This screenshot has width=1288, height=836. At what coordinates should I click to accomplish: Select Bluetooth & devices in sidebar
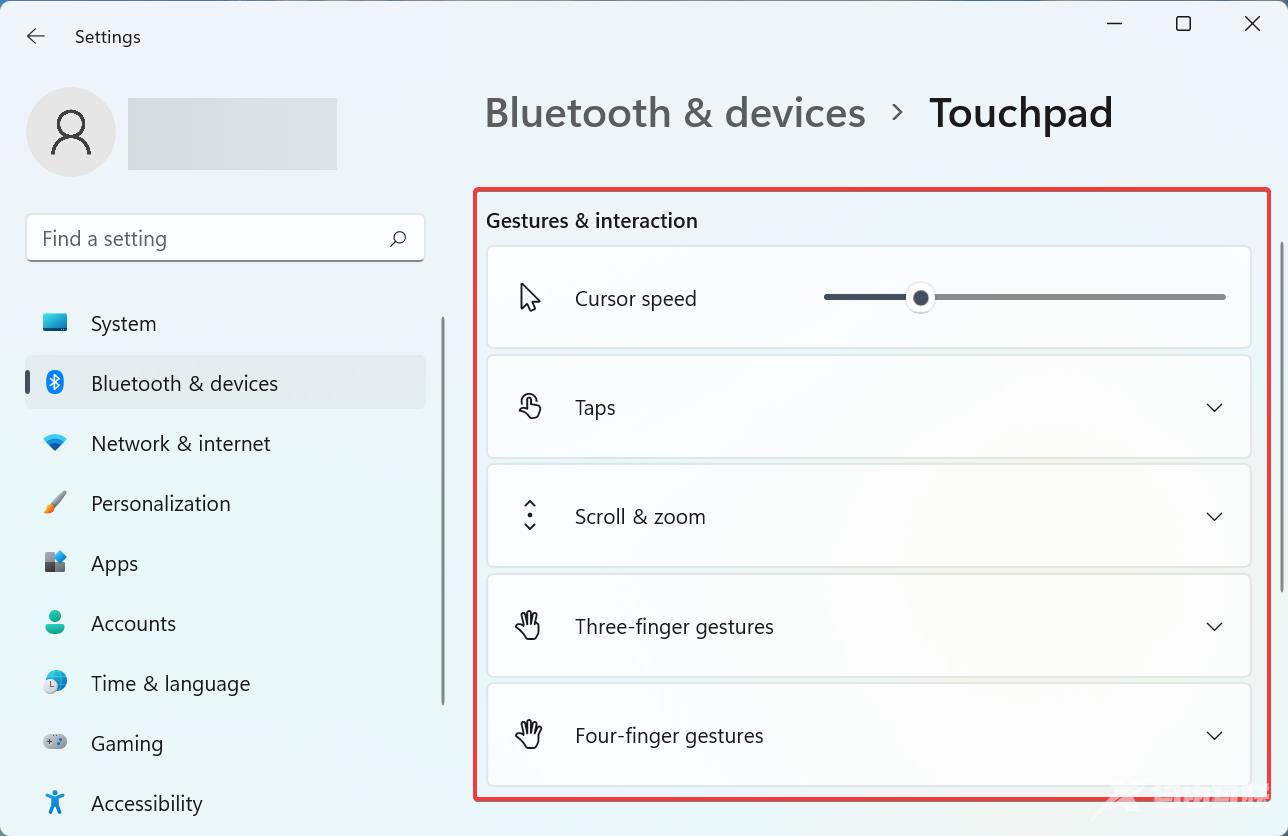(x=184, y=384)
